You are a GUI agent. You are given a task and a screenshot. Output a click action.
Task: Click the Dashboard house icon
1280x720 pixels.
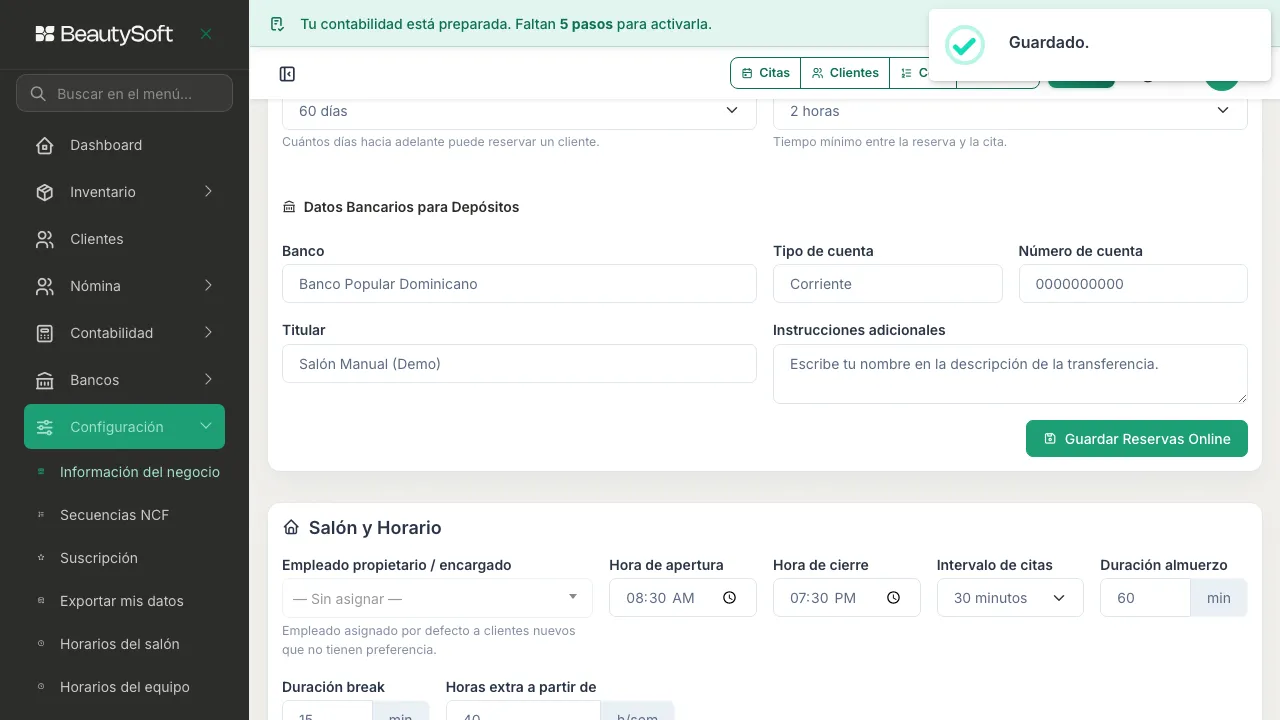(45, 145)
